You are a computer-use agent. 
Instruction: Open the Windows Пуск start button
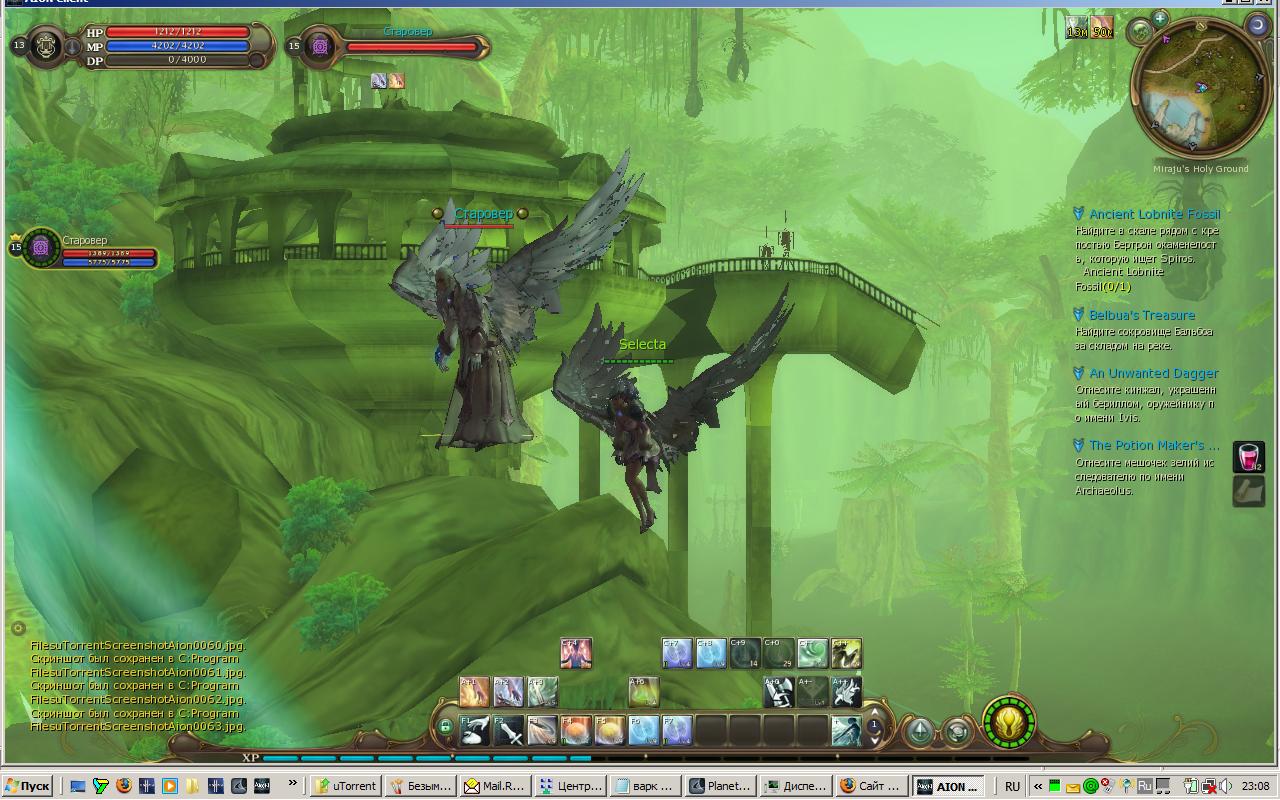27,786
